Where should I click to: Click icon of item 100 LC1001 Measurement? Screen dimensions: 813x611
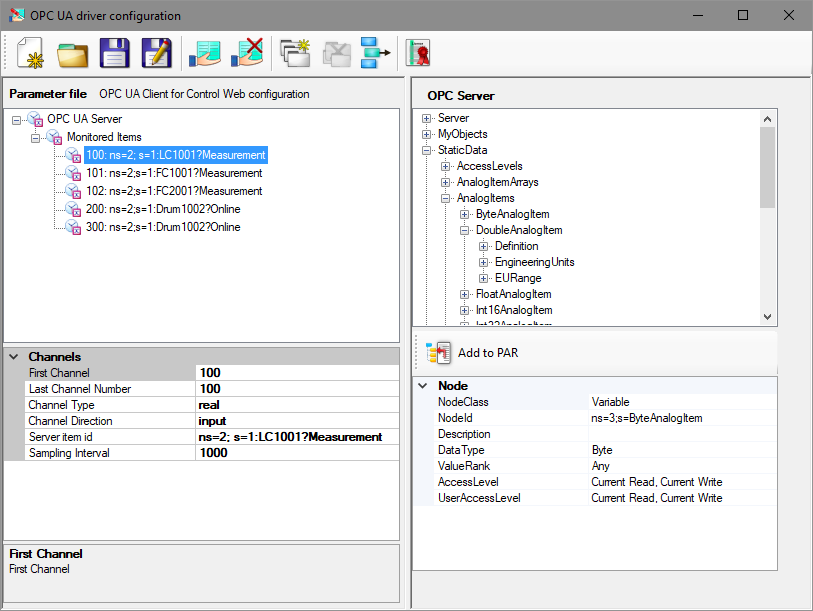73,155
